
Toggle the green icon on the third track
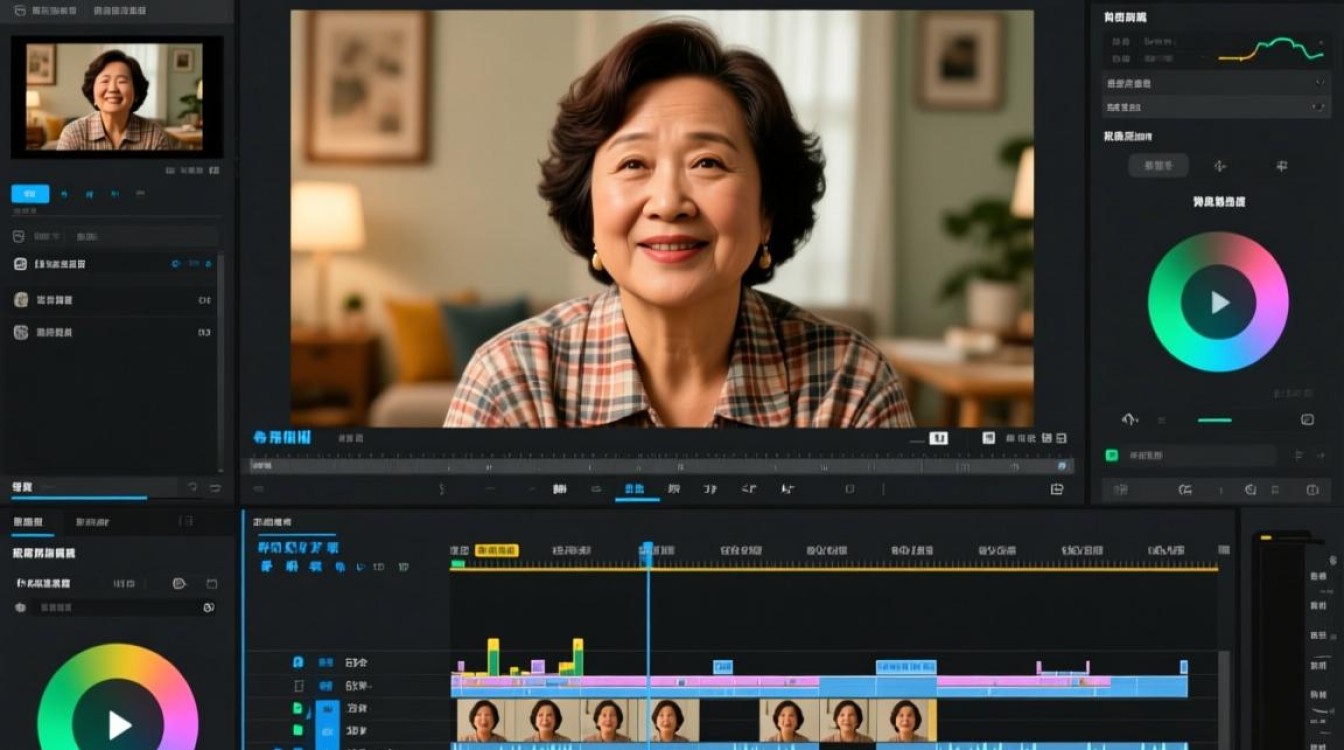tap(298, 708)
